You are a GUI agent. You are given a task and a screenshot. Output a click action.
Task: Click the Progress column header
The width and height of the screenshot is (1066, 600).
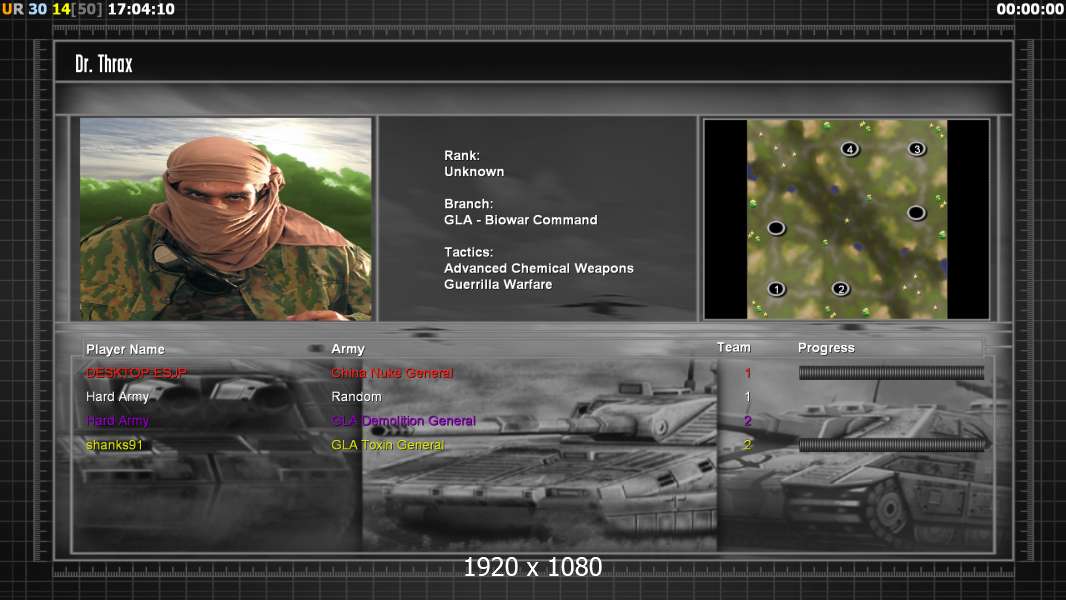click(826, 348)
